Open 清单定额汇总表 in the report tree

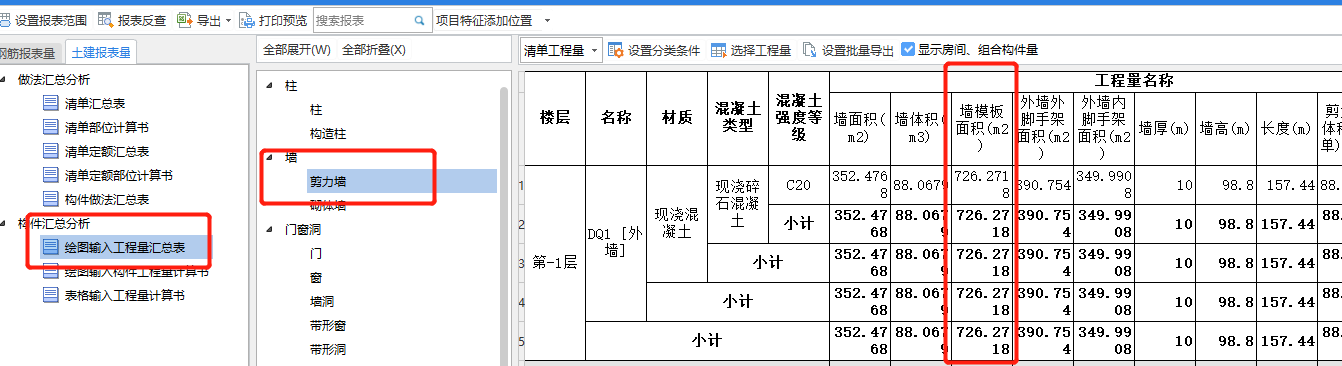[x=107, y=151]
